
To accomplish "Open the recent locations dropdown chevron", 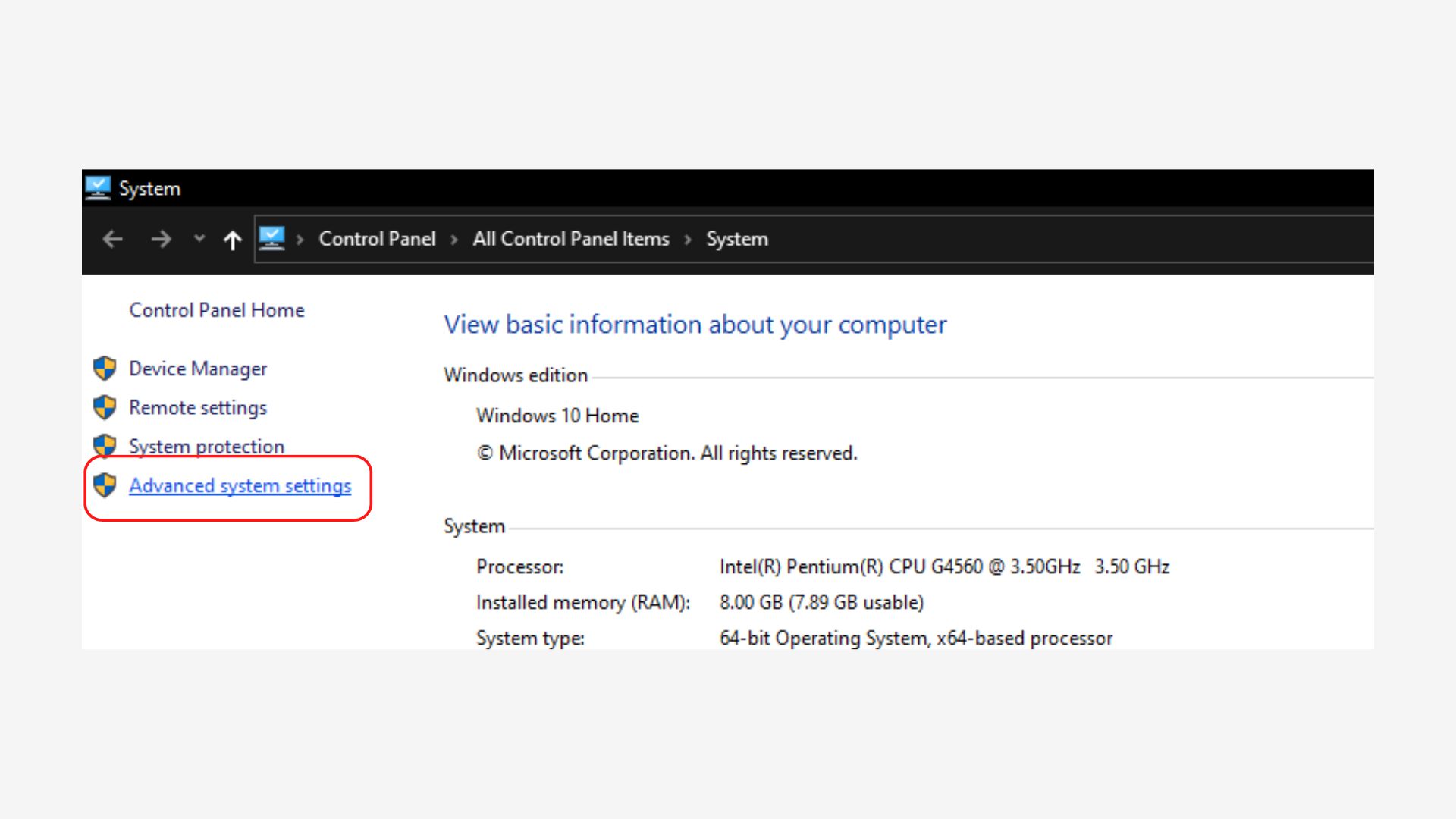I will click(199, 239).
